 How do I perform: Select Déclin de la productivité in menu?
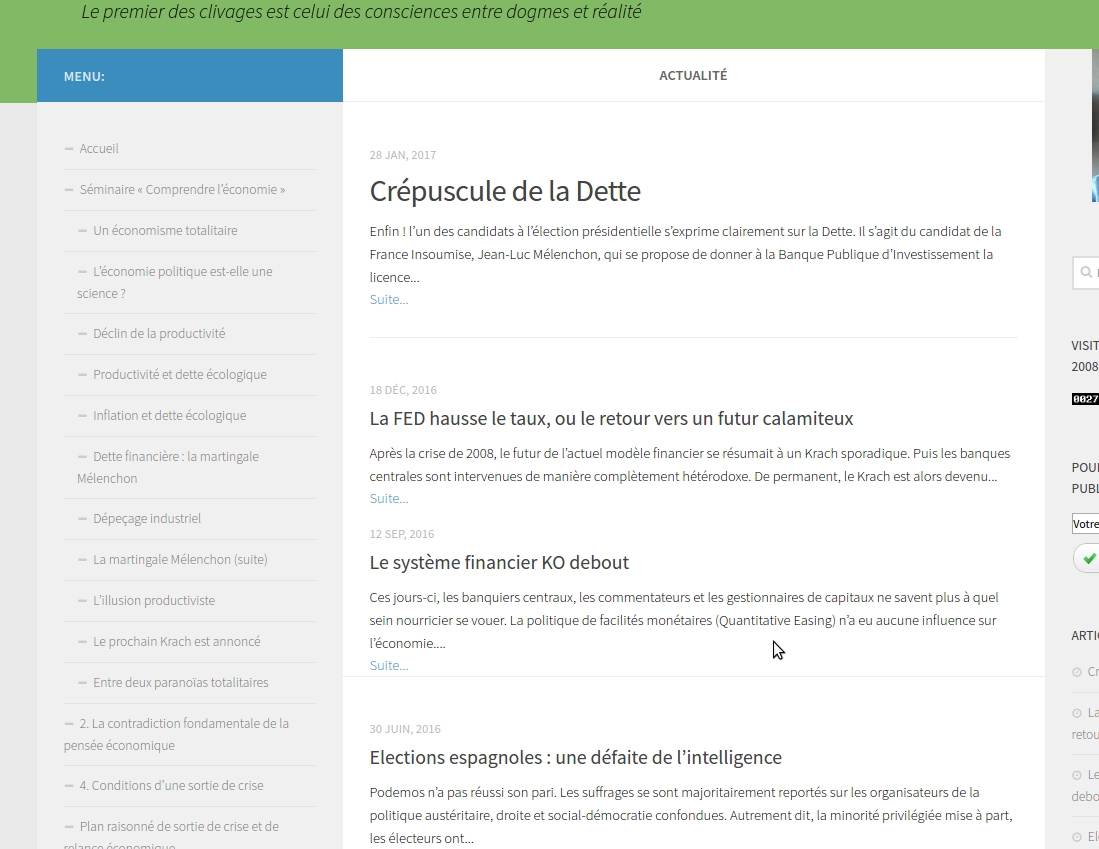[159, 333]
